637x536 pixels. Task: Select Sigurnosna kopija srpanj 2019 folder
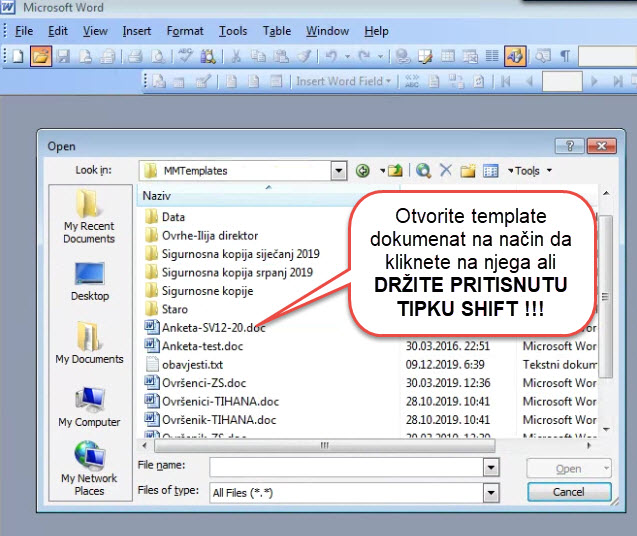click(x=229, y=272)
